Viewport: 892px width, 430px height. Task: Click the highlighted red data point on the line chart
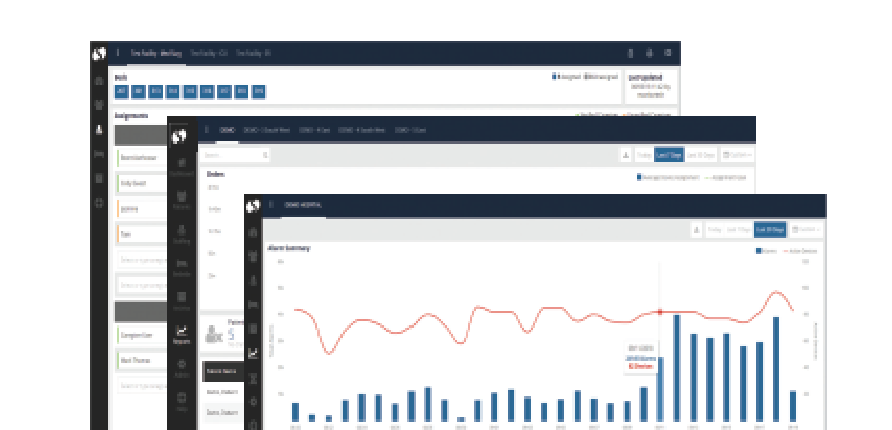[660, 312]
